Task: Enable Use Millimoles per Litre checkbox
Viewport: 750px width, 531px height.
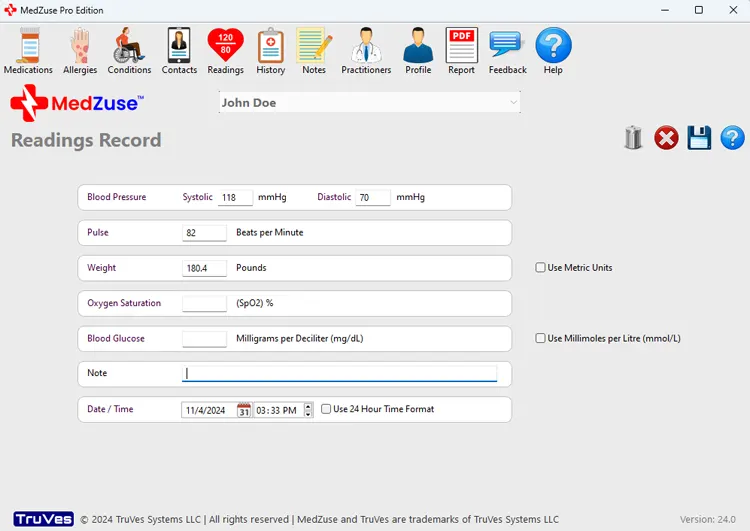Action: (x=541, y=339)
